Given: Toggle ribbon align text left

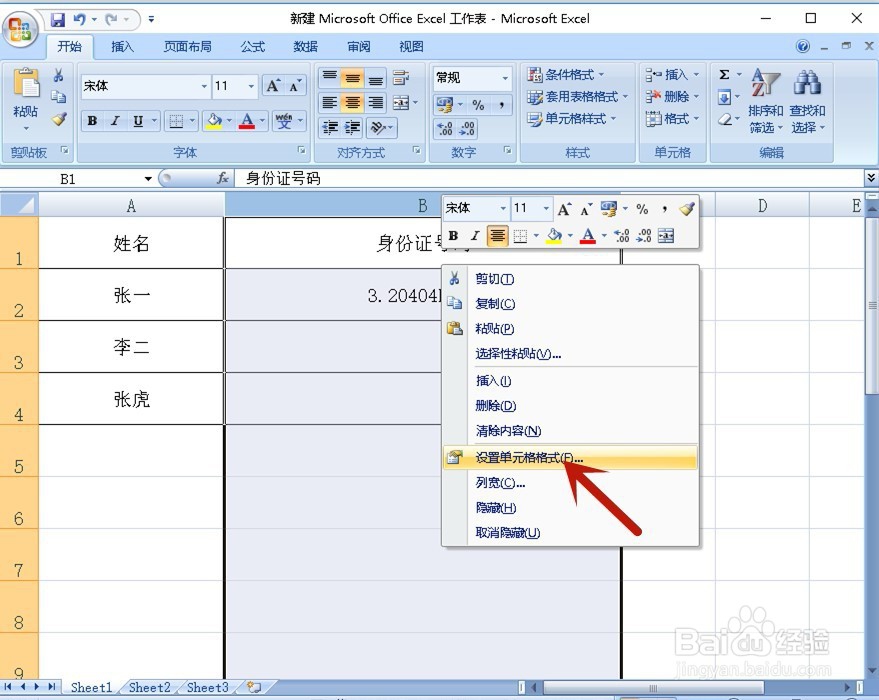Looking at the screenshot, I should (330, 103).
